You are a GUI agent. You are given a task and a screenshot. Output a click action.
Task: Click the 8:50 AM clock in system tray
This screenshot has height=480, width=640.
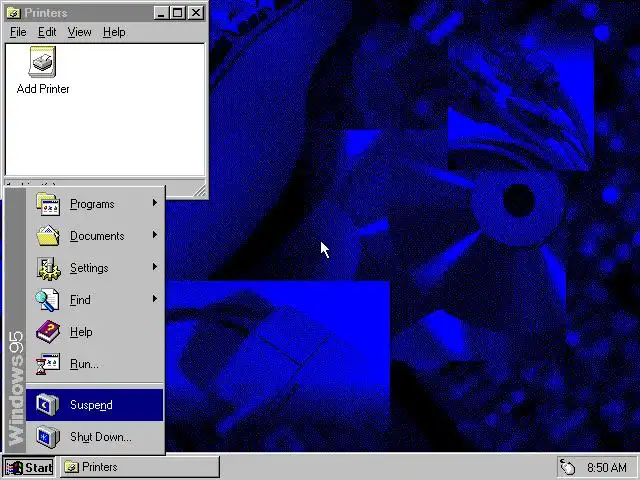click(x=607, y=467)
